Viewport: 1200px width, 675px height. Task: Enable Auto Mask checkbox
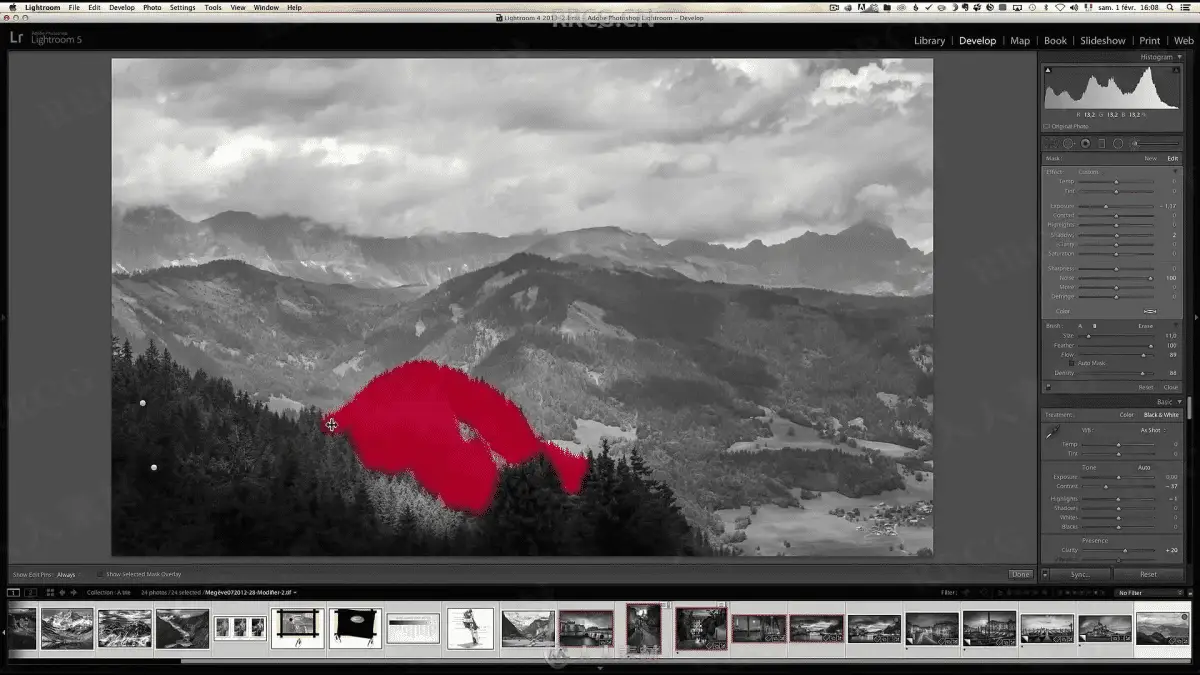click(x=1072, y=363)
